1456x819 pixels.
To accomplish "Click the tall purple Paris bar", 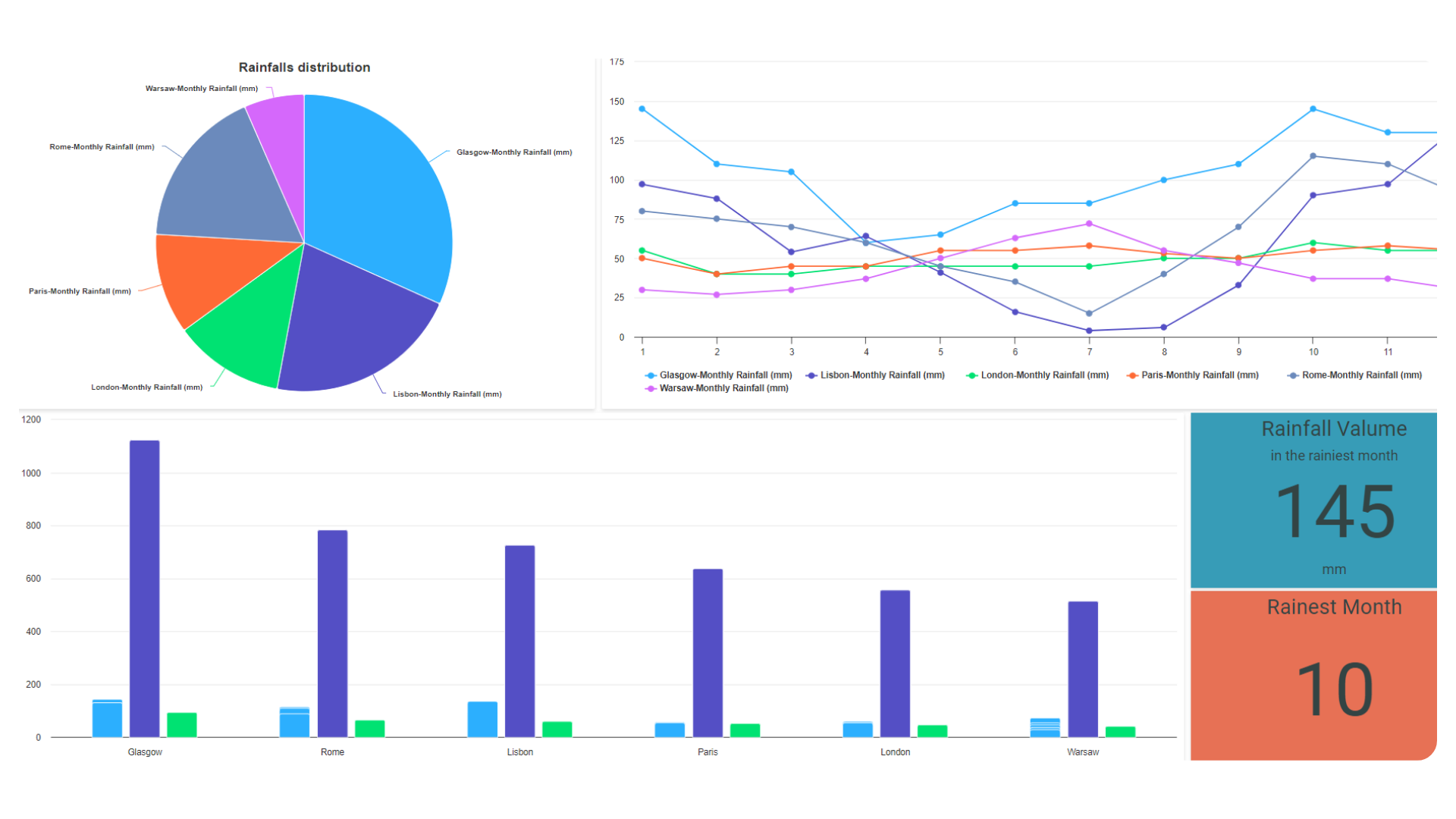I will point(708,653).
